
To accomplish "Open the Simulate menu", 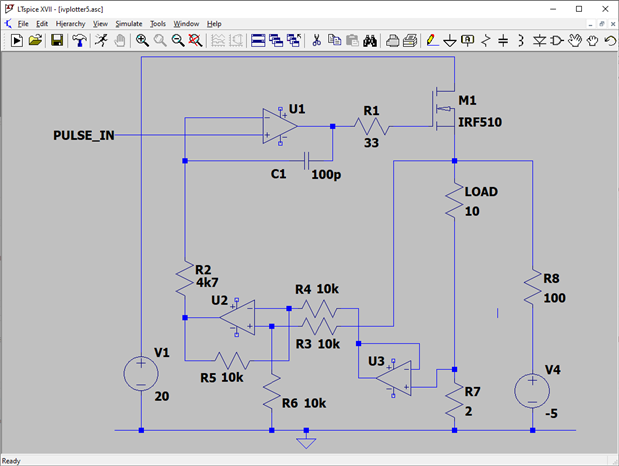I will tap(128, 23).
